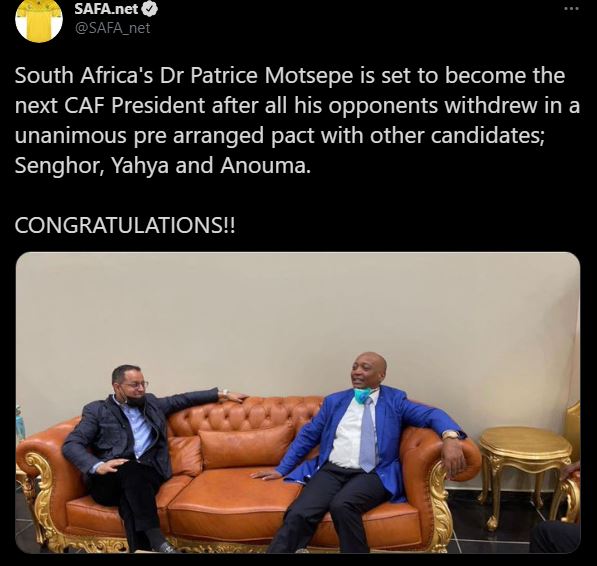Click the SAFA.net yellow jersey profile avatar

[38, 20]
